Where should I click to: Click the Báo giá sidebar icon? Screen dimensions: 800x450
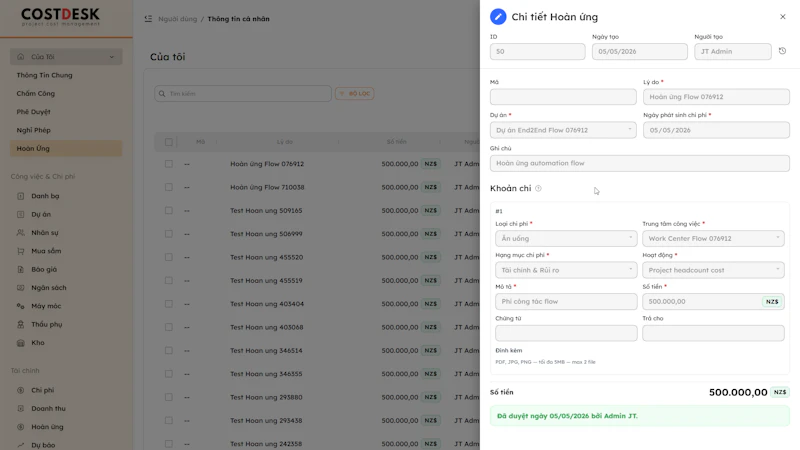20,269
